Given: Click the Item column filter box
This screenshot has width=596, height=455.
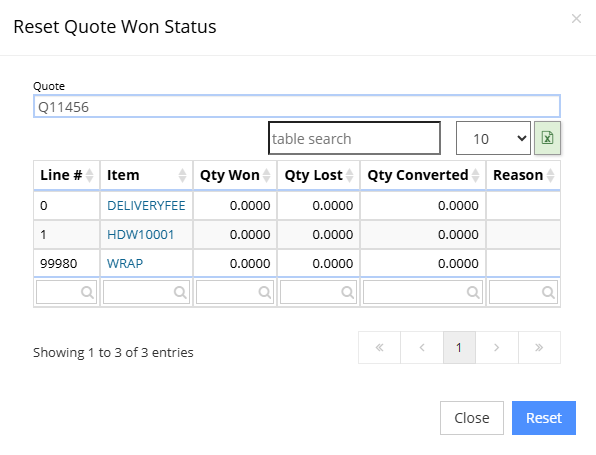Looking at the screenshot, I should (x=146, y=292).
